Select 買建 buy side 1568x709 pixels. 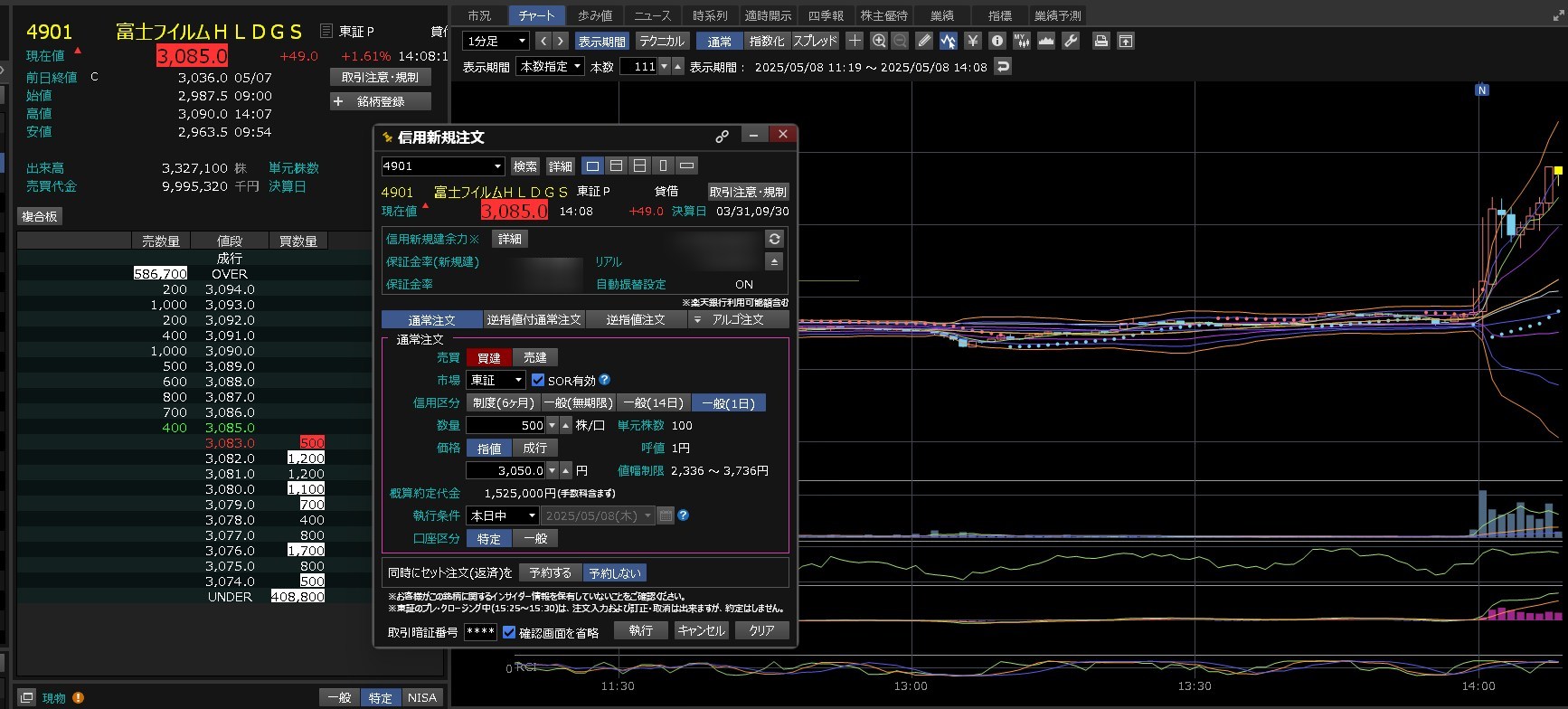coord(489,357)
